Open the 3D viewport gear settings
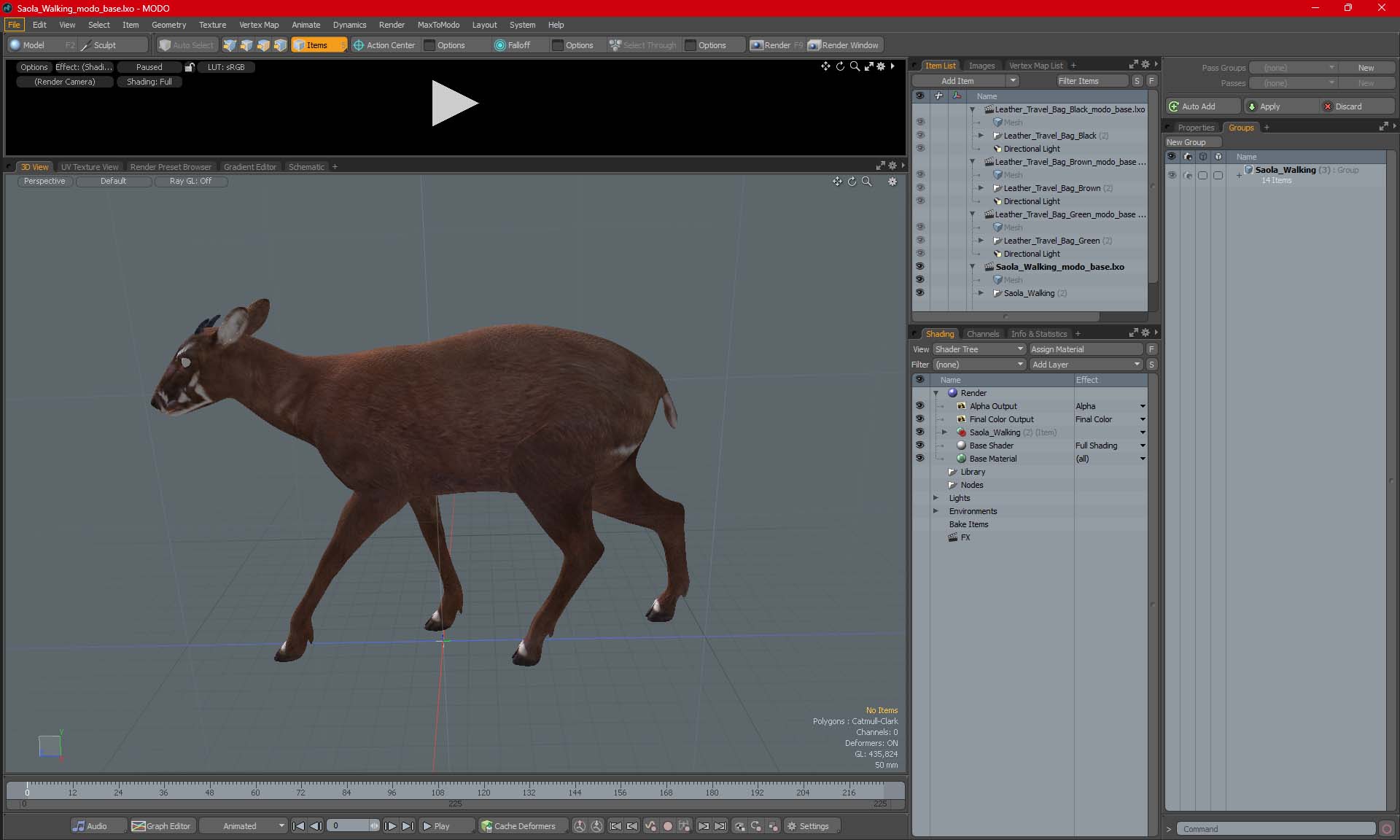This screenshot has height=840, width=1400. [892, 182]
